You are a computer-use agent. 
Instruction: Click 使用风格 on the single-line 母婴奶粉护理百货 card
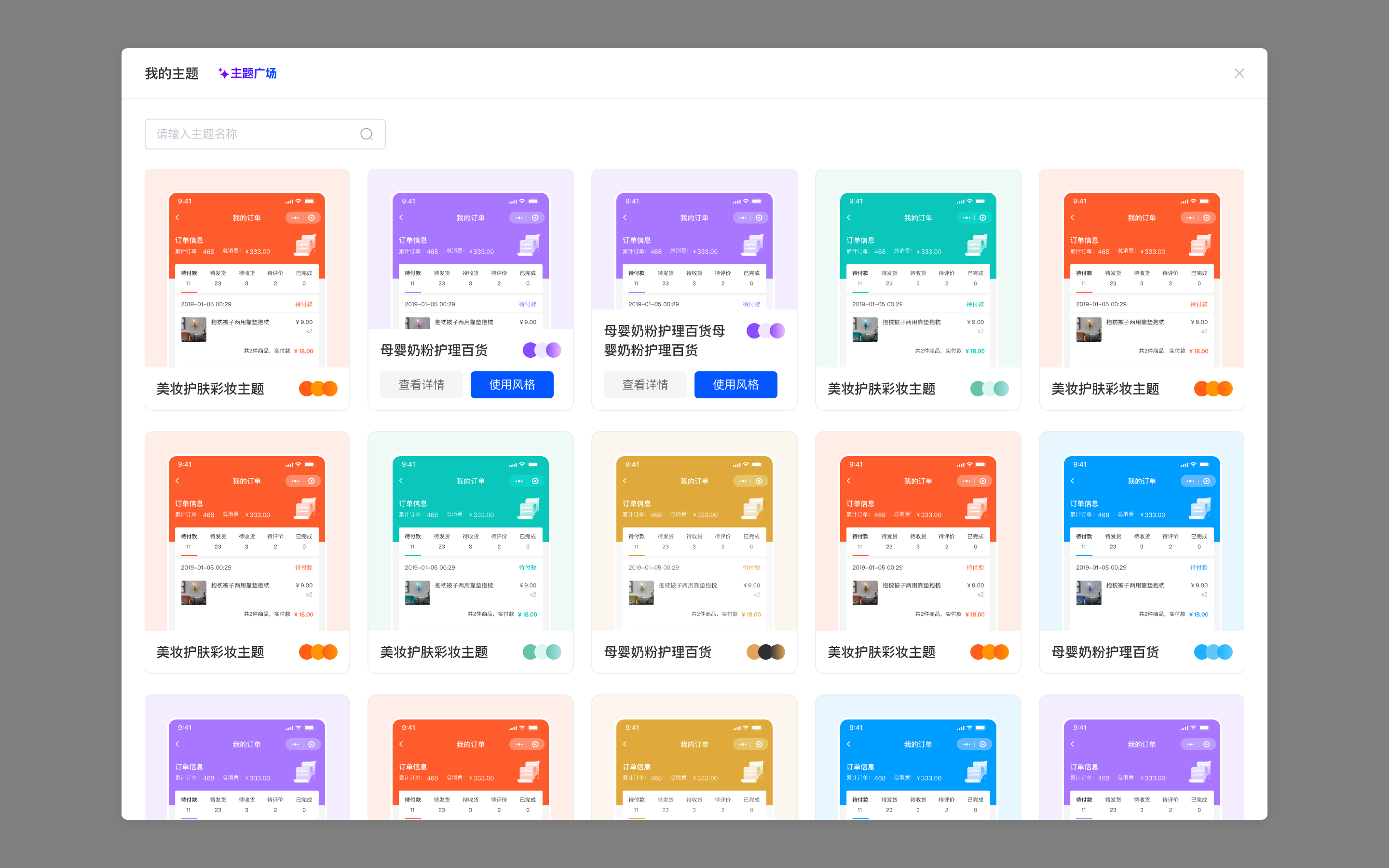click(x=511, y=385)
